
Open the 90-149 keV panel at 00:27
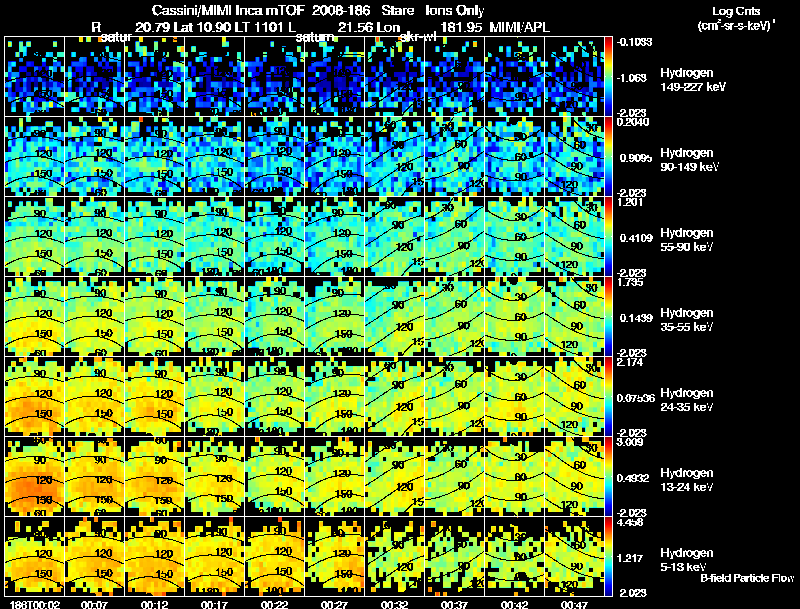point(335,157)
